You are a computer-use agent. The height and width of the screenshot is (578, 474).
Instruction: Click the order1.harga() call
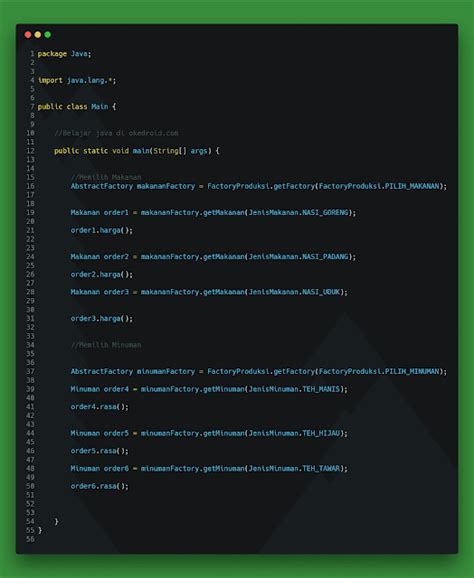click(x=102, y=230)
